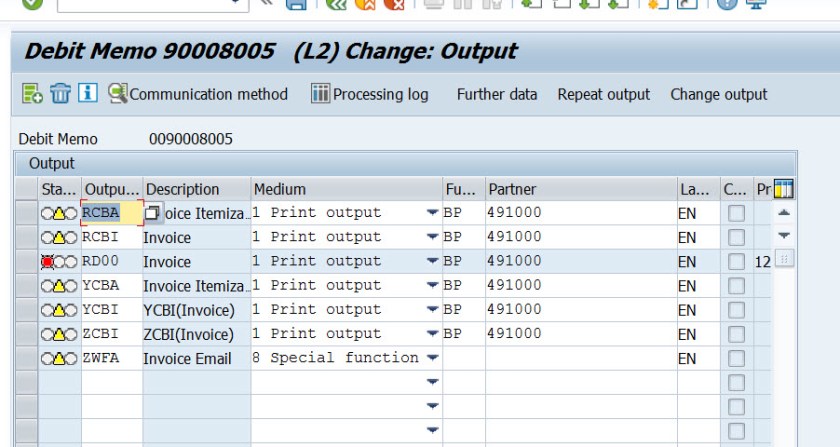This screenshot has width=840, height=447.
Task: Tick the checkbox in the RCBA row
Action: (736, 213)
